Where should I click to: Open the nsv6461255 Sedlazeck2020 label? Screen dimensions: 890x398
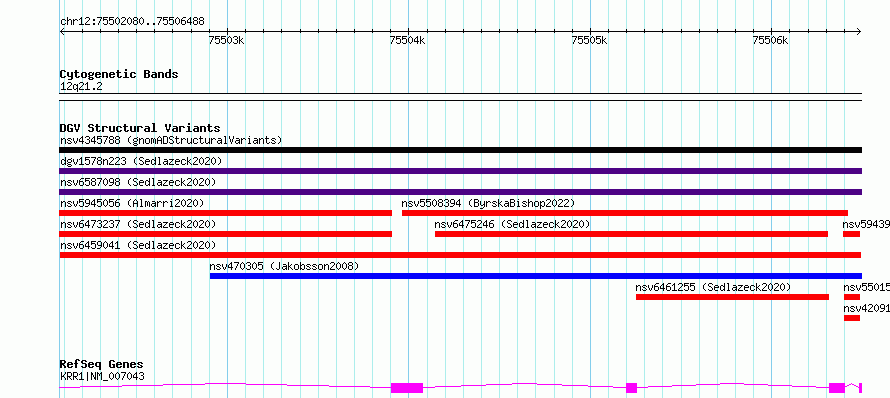tap(713, 287)
